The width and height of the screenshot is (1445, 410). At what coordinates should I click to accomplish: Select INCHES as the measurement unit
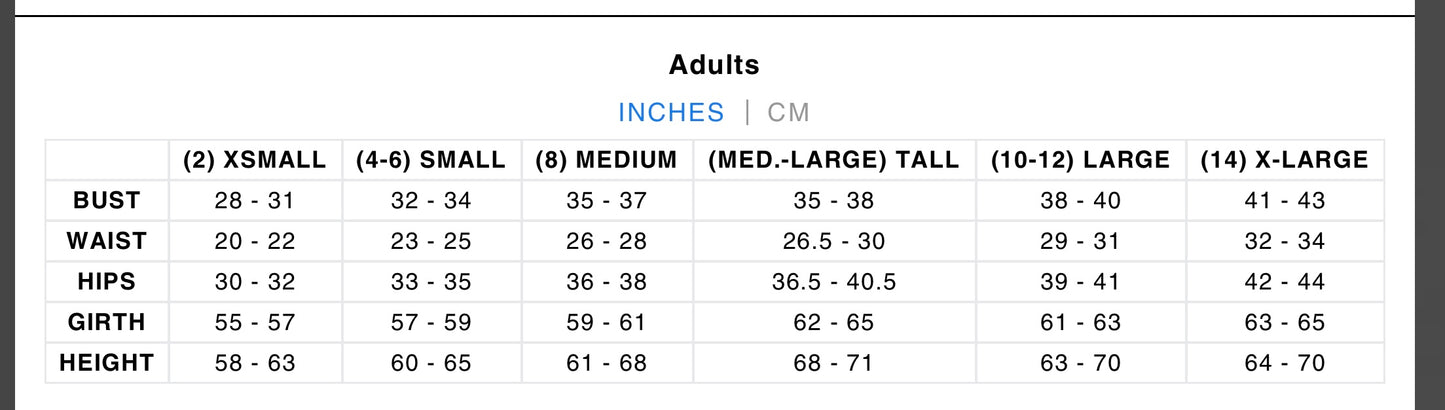(671, 112)
